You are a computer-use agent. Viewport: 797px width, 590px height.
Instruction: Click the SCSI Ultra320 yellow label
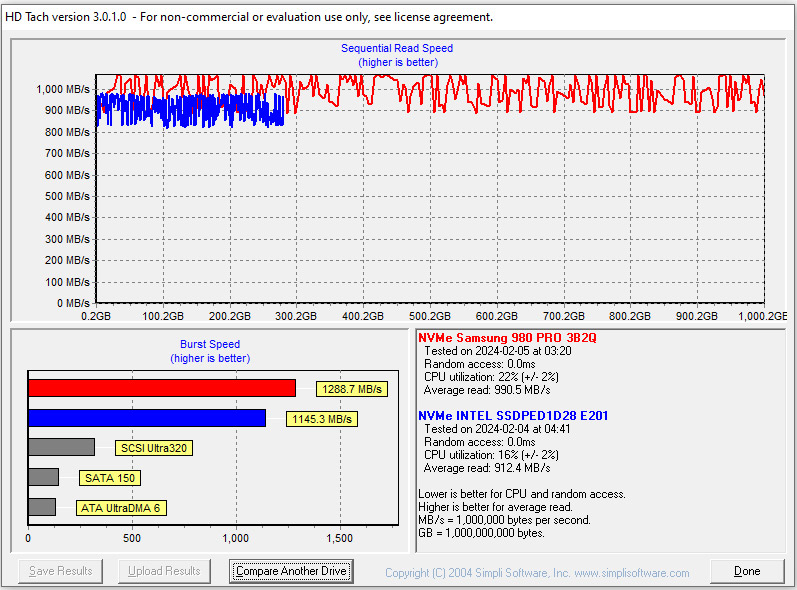154,449
